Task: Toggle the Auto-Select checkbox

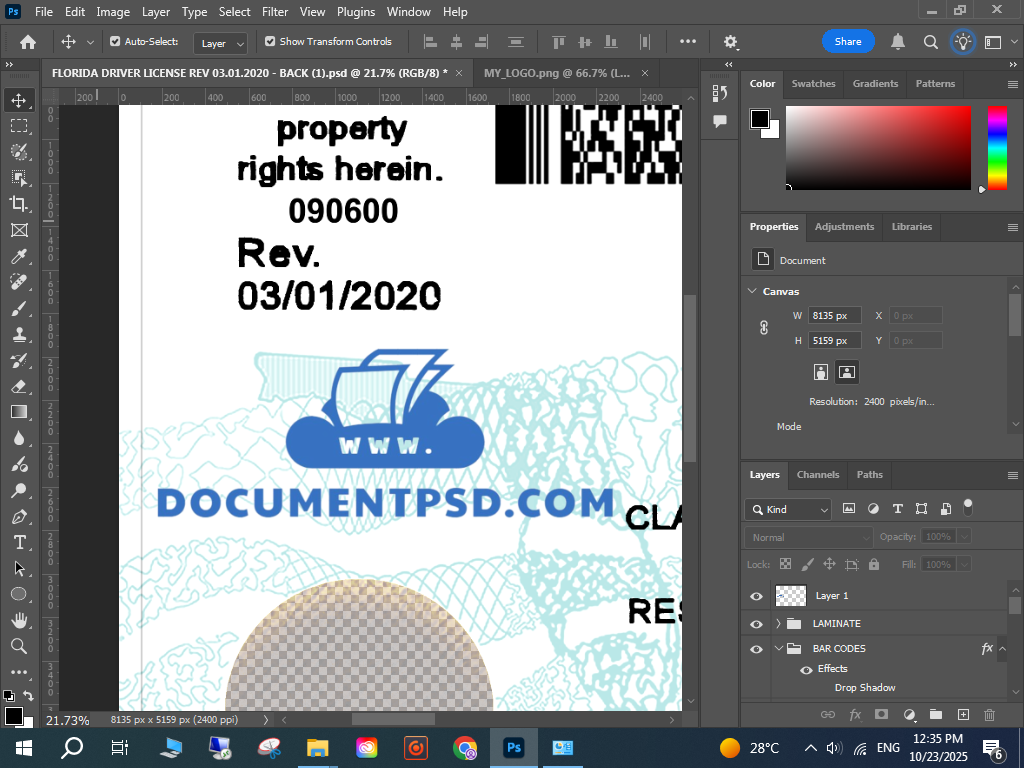Action: click(115, 42)
